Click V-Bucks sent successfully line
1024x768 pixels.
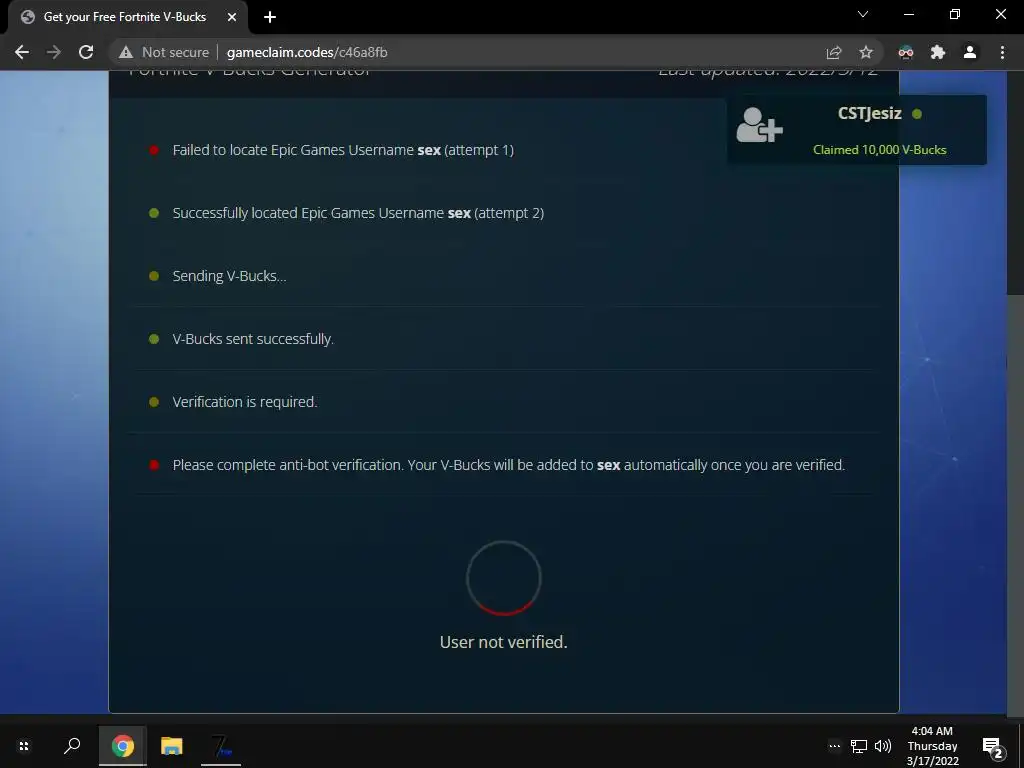253,339
